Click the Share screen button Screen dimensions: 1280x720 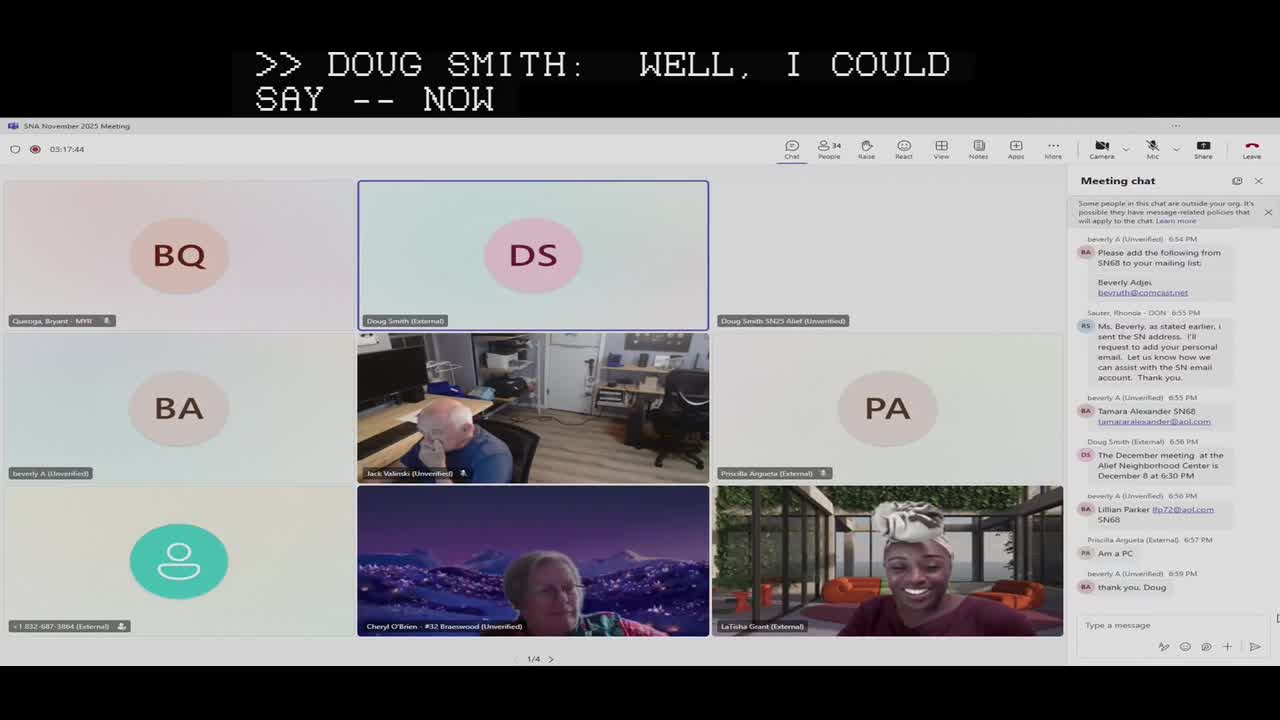pos(1203,149)
